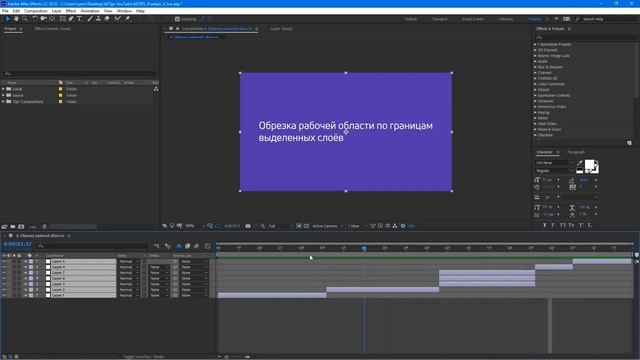640x360 pixels.
Task: Expand the Solids folder in Project
Action: (3, 89)
